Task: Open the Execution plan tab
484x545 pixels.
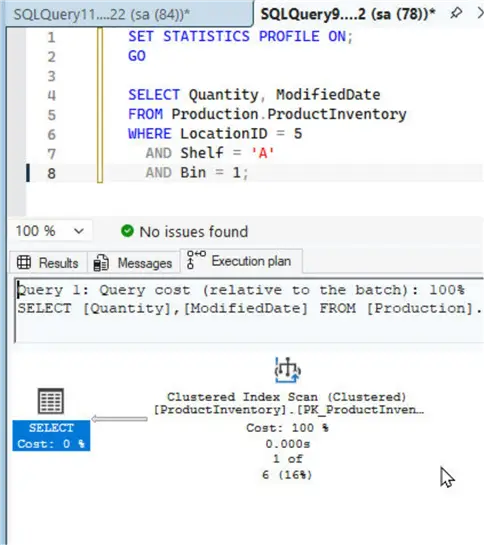Action: pyautogui.click(x=241, y=260)
